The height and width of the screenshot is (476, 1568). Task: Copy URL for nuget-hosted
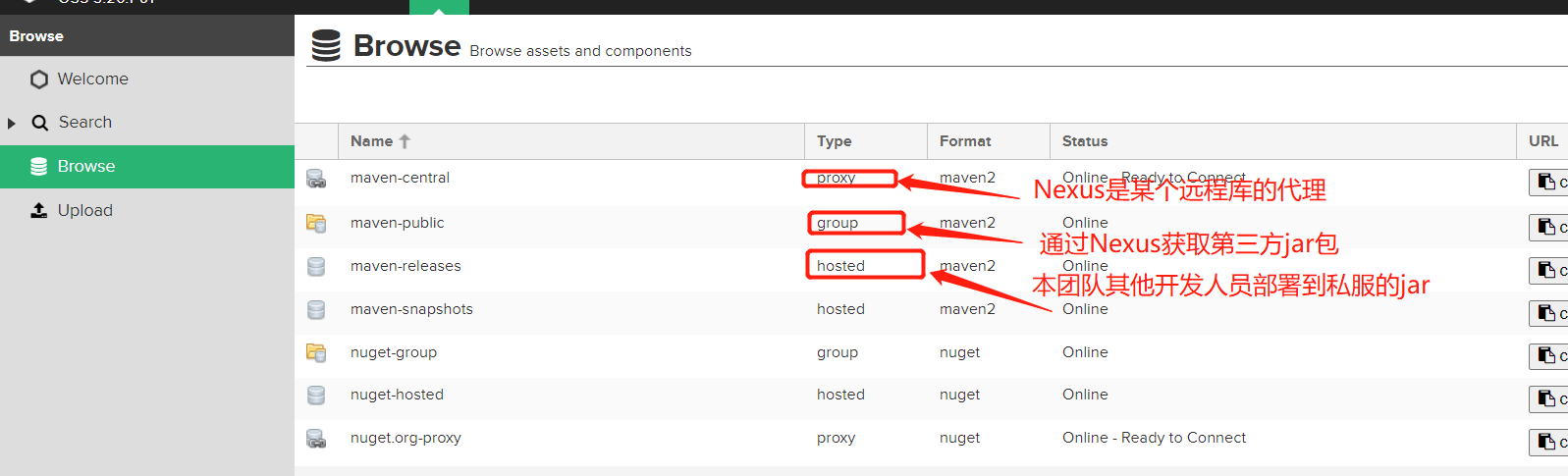1548,398
